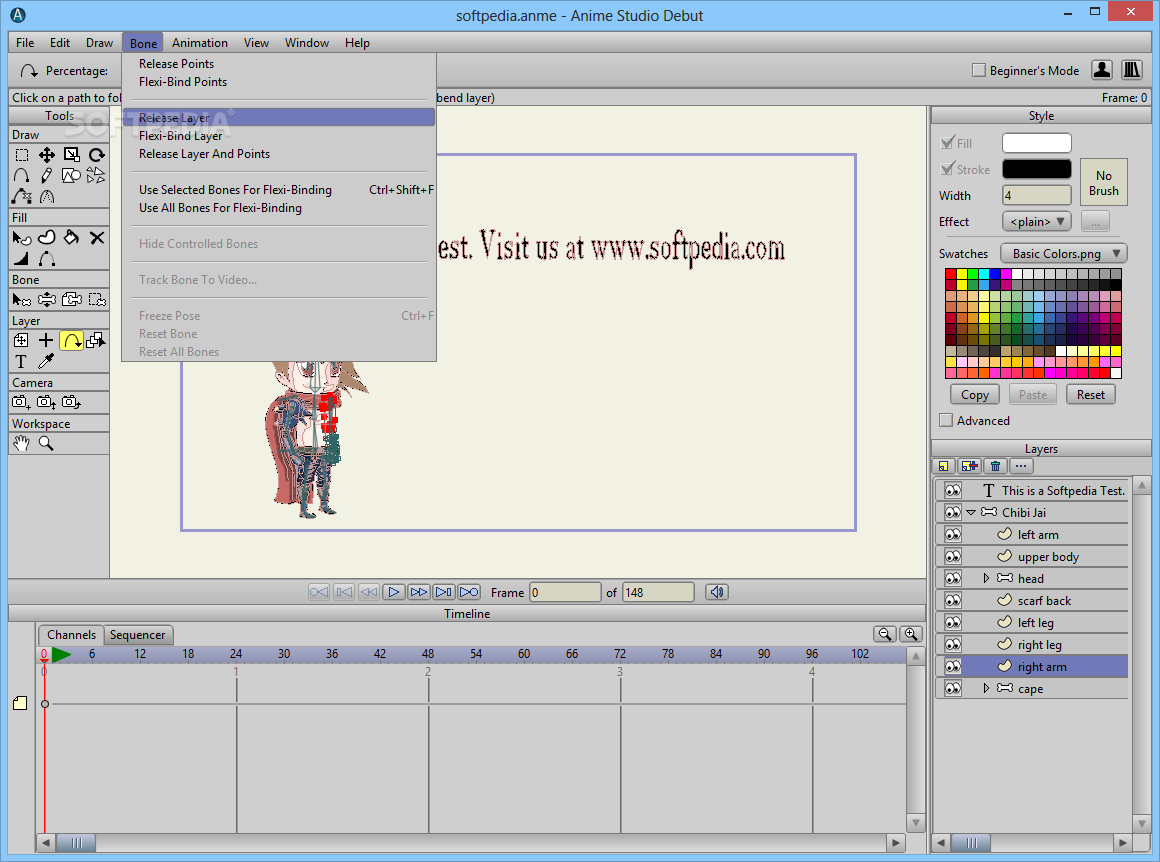Select the Zoom Workspace magnifier tool
This screenshot has height=862, width=1160.
(47, 443)
